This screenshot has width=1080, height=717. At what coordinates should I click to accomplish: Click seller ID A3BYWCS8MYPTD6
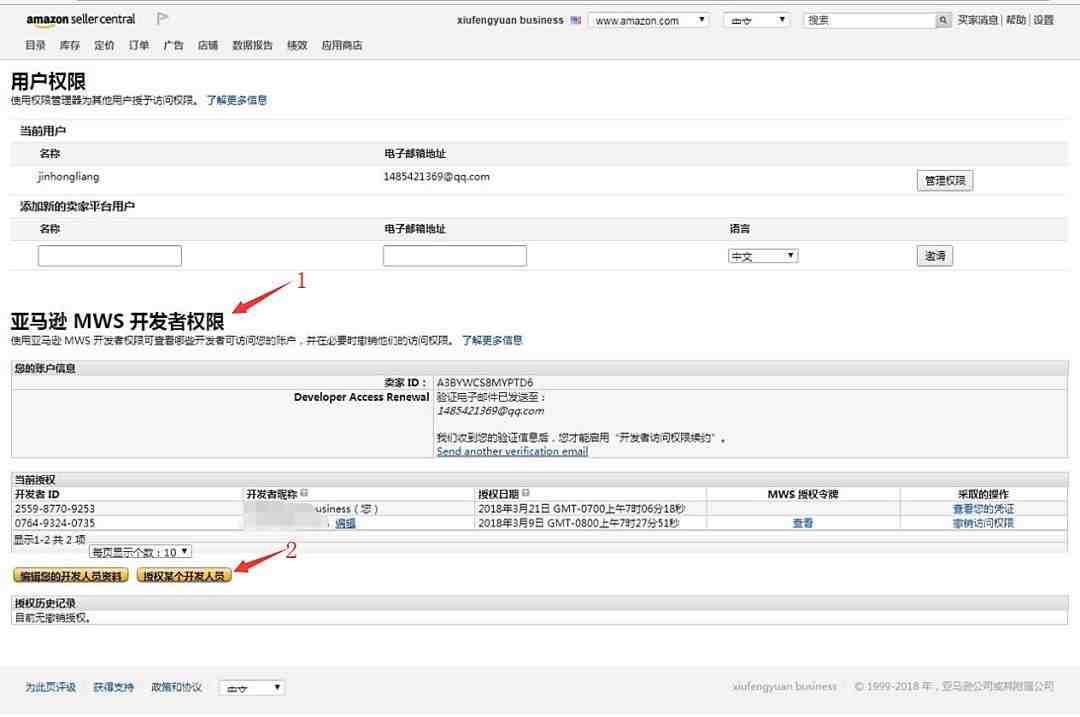coord(485,382)
